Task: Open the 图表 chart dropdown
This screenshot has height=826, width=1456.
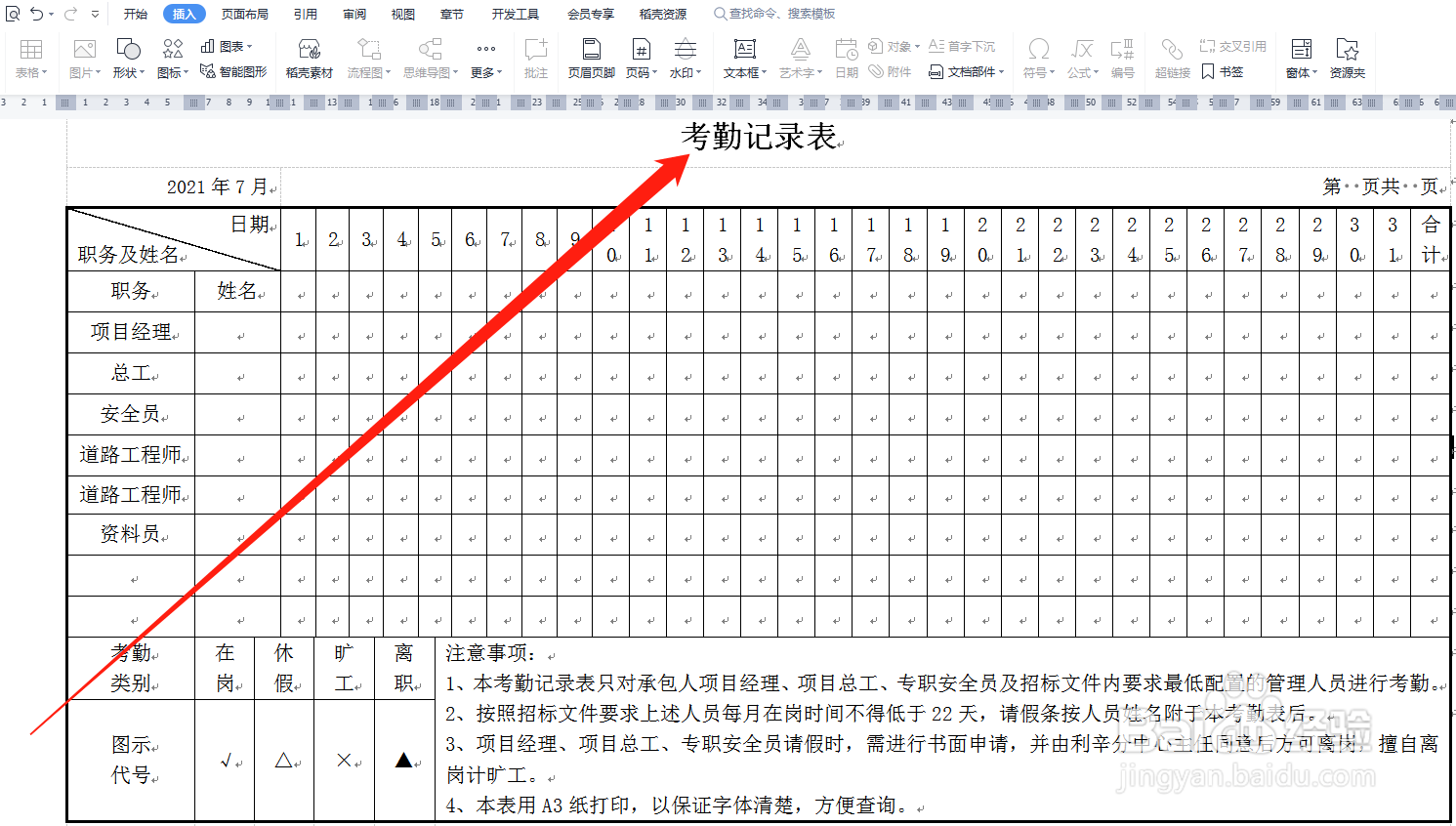Action: pyautogui.click(x=227, y=46)
